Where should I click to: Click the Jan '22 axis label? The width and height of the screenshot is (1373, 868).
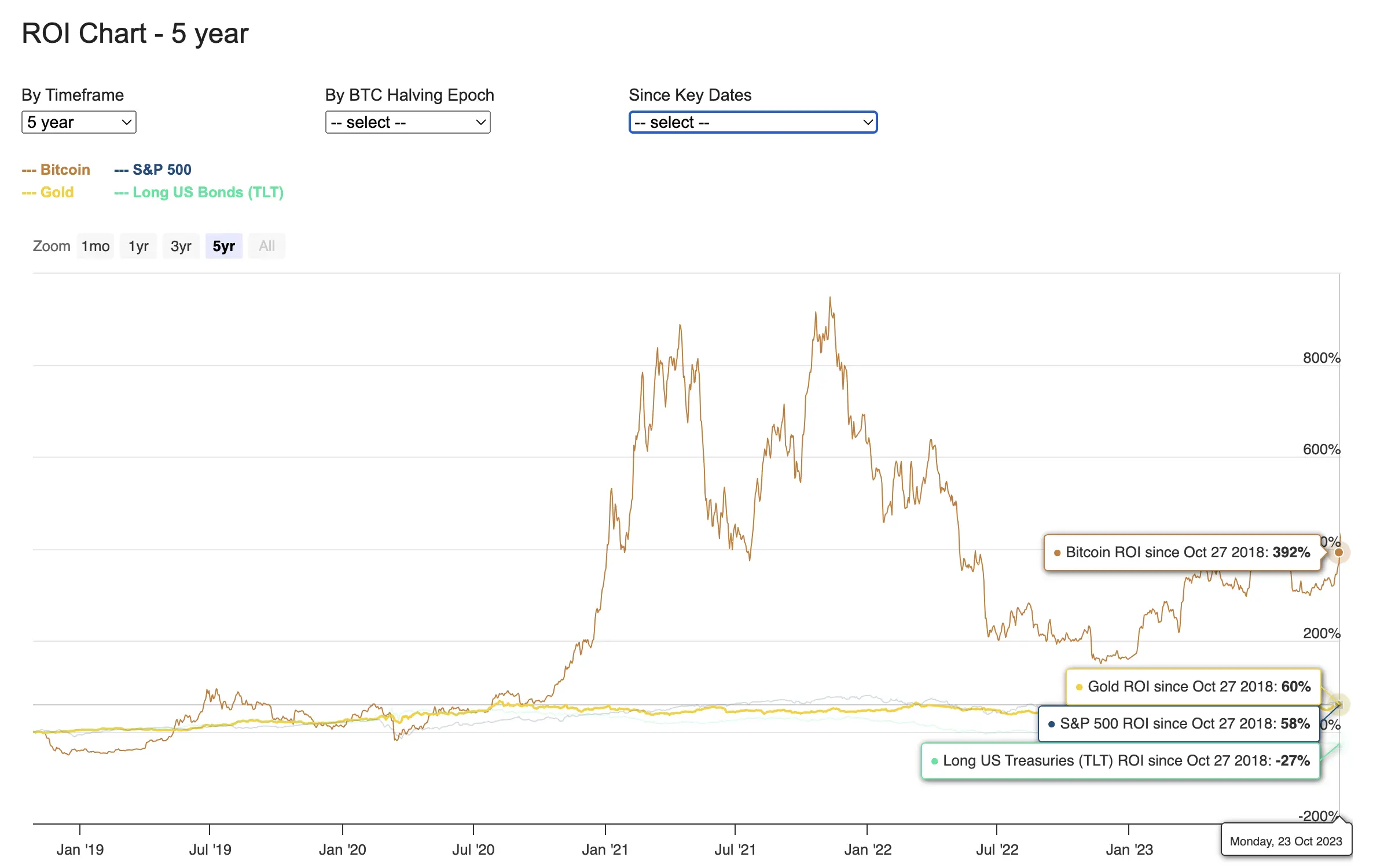[x=868, y=849]
